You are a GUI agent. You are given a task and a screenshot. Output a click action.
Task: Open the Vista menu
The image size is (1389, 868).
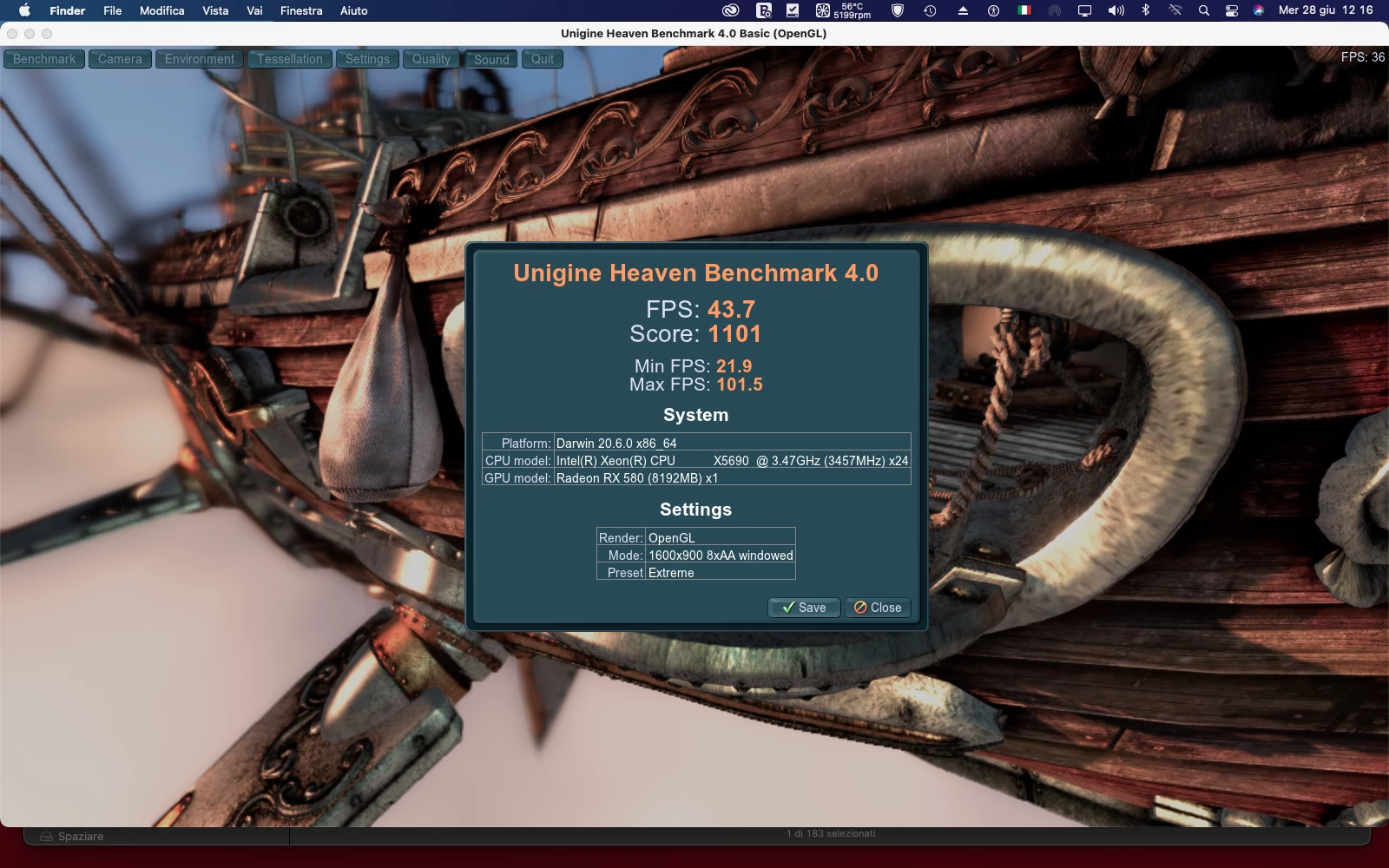pos(215,10)
